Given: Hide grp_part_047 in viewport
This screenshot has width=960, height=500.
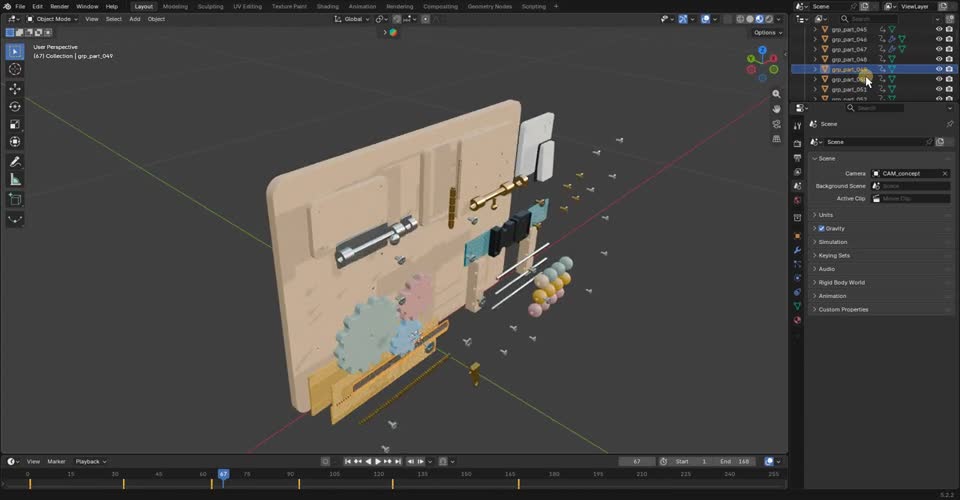Looking at the screenshot, I should (939, 49).
